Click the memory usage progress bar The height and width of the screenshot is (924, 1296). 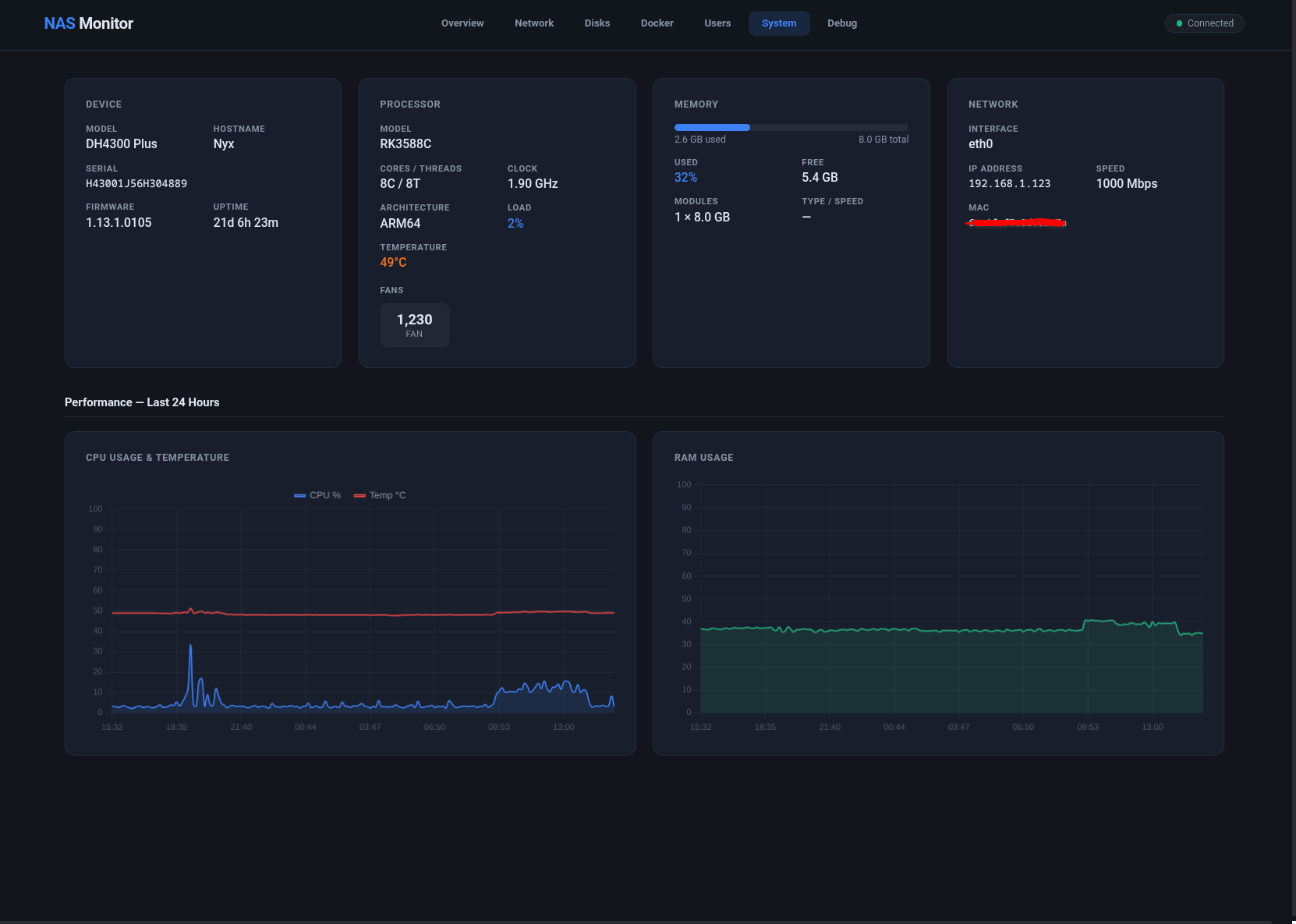pos(790,127)
